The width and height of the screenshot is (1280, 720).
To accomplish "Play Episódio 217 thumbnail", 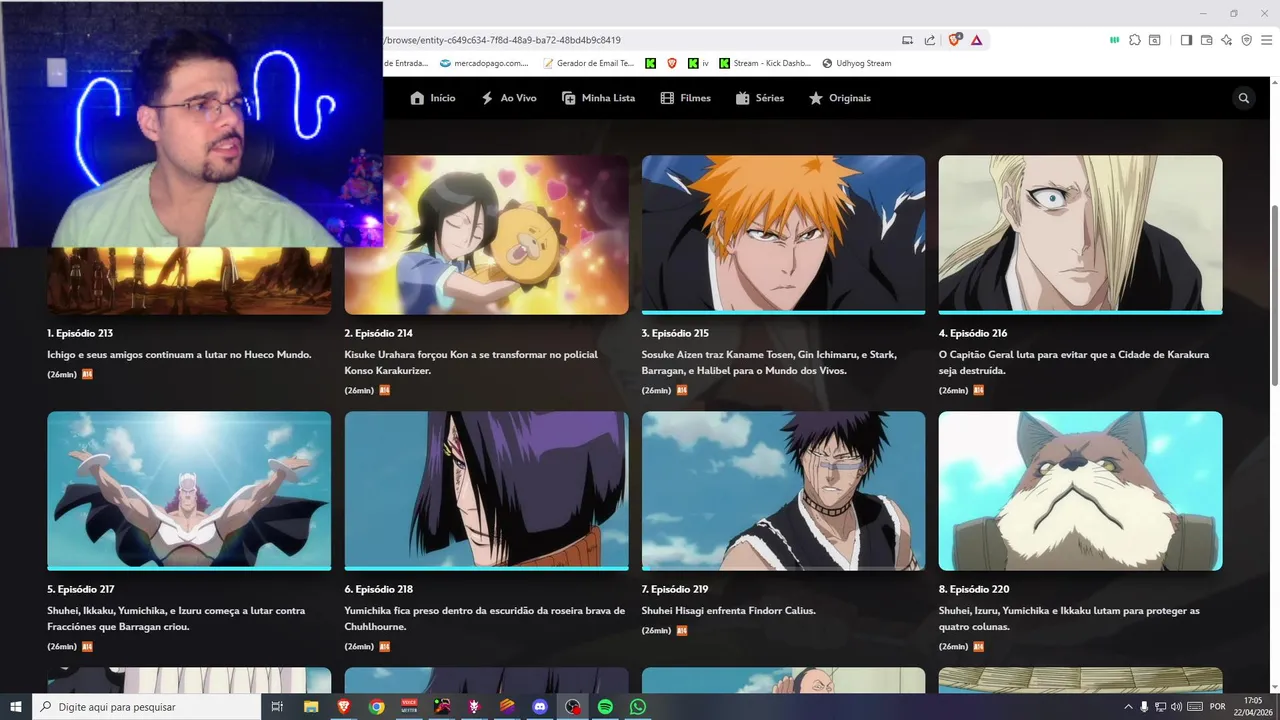I will click(x=189, y=491).
